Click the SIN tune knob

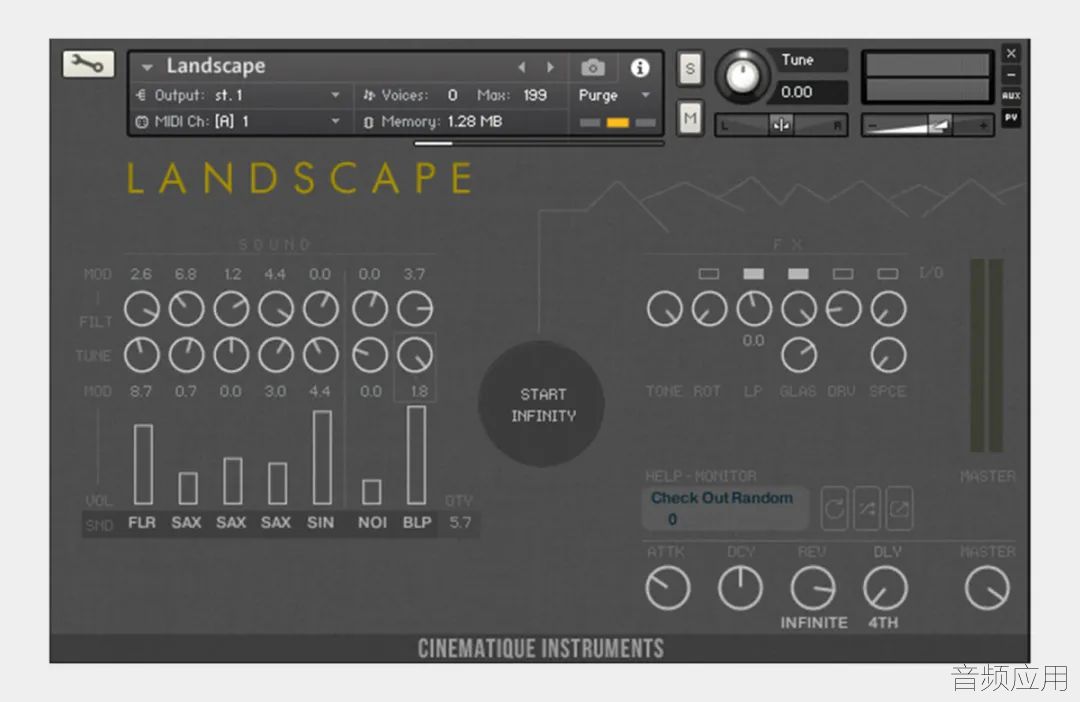pos(321,355)
